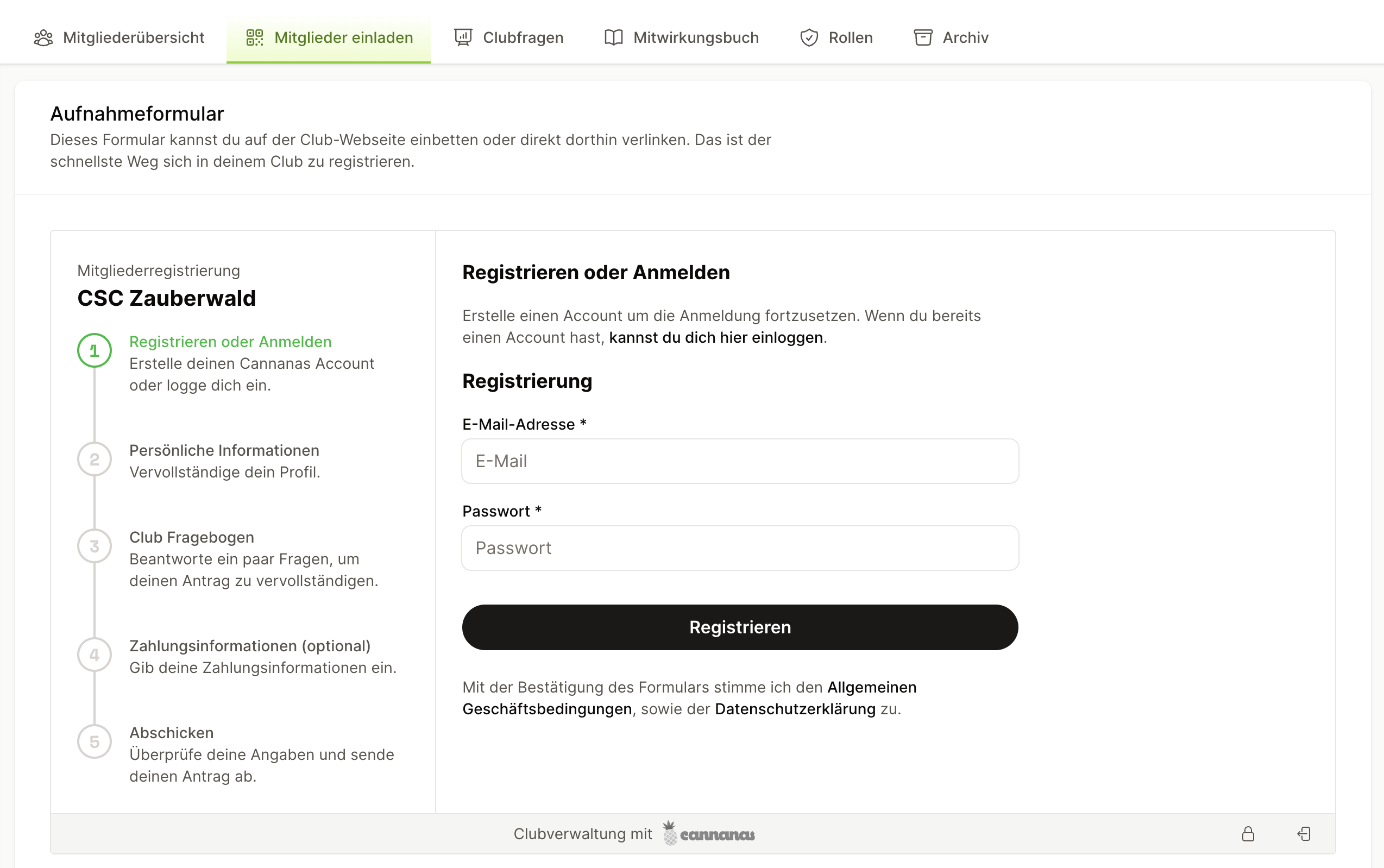Follow the 'kannst du dich hier einloggen' link

[716, 337]
